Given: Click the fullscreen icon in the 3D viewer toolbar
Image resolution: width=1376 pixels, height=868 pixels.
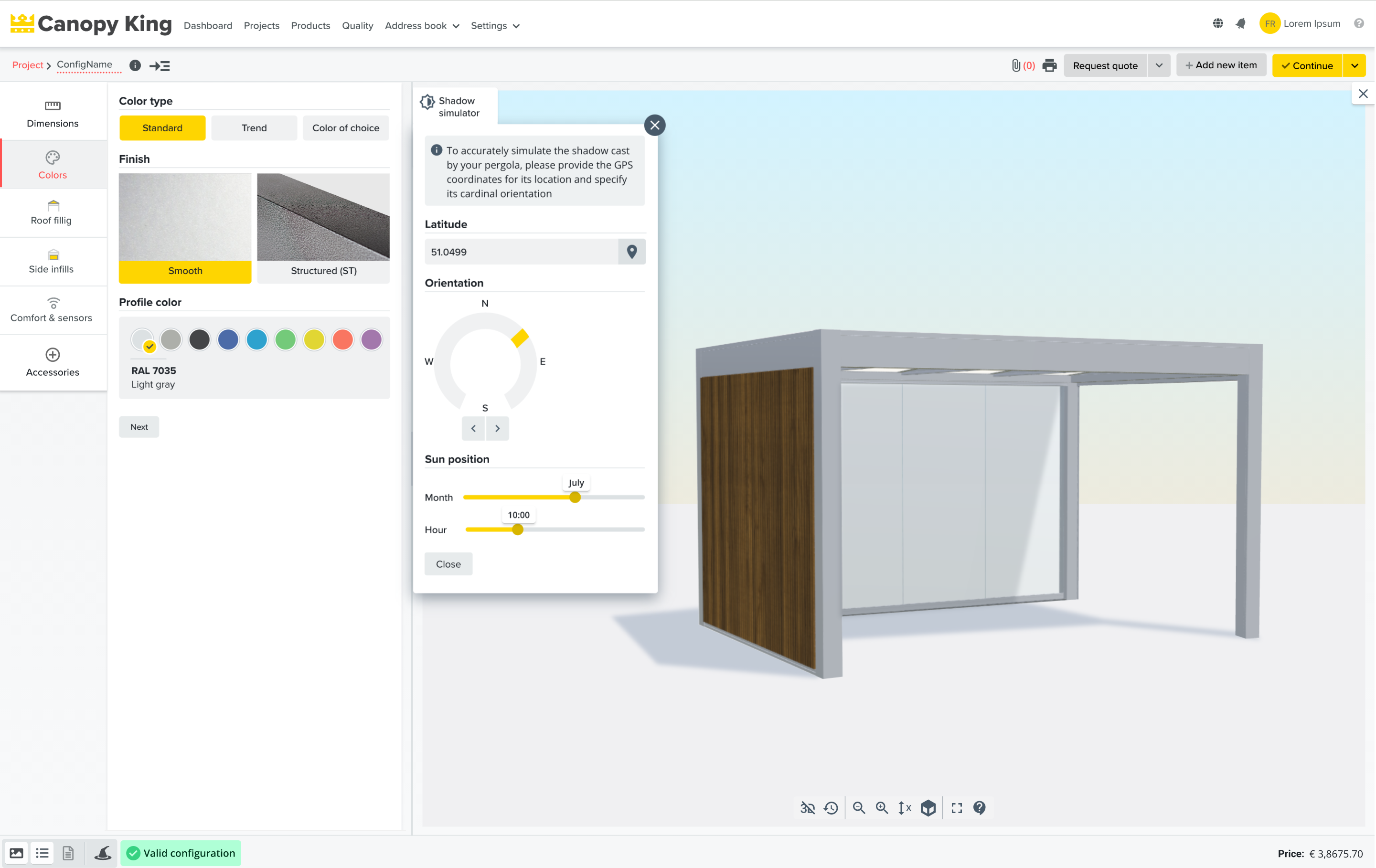Looking at the screenshot, I should [957, 807].
